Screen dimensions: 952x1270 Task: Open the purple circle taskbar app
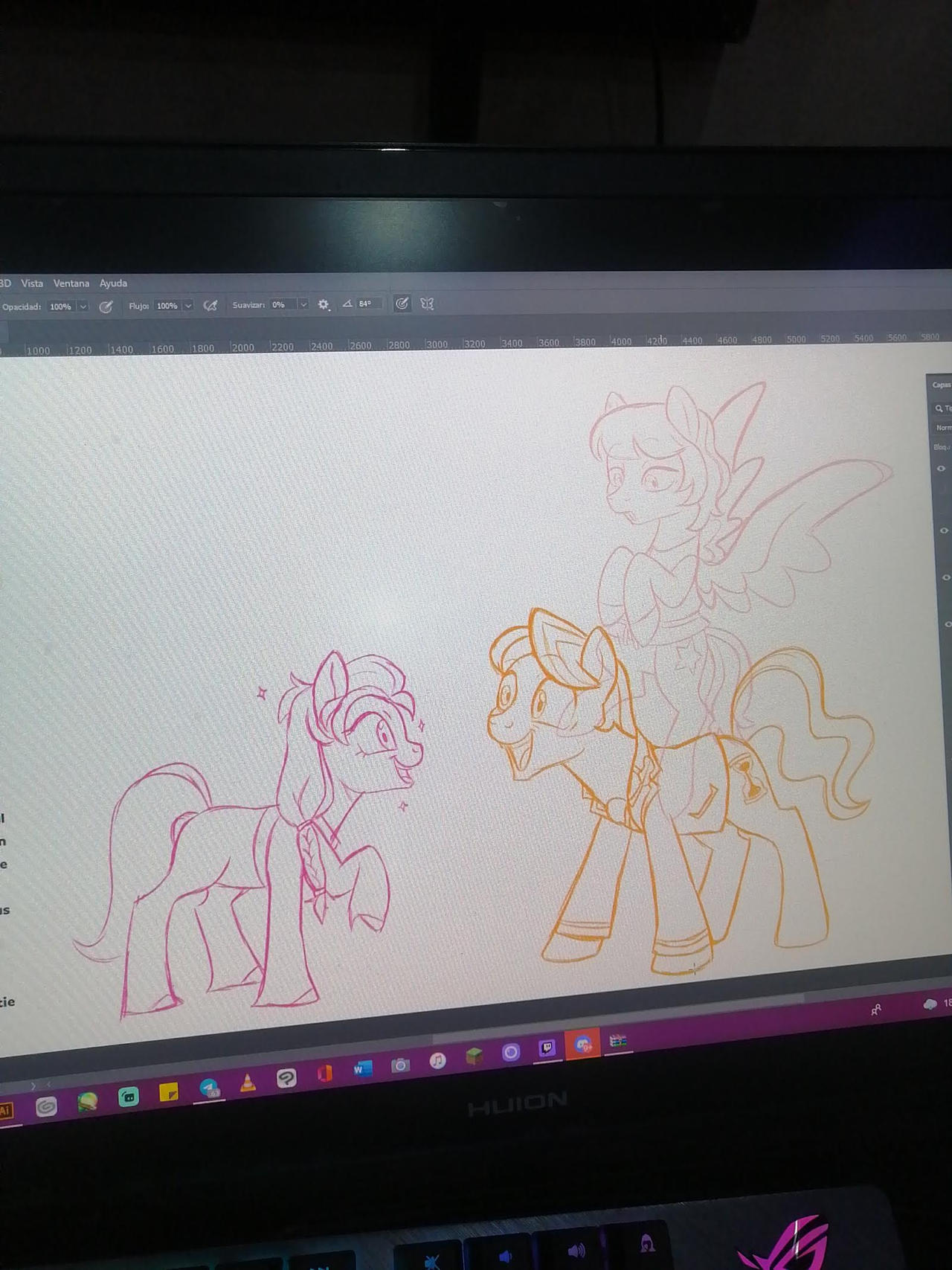(x=510, y=1052)
